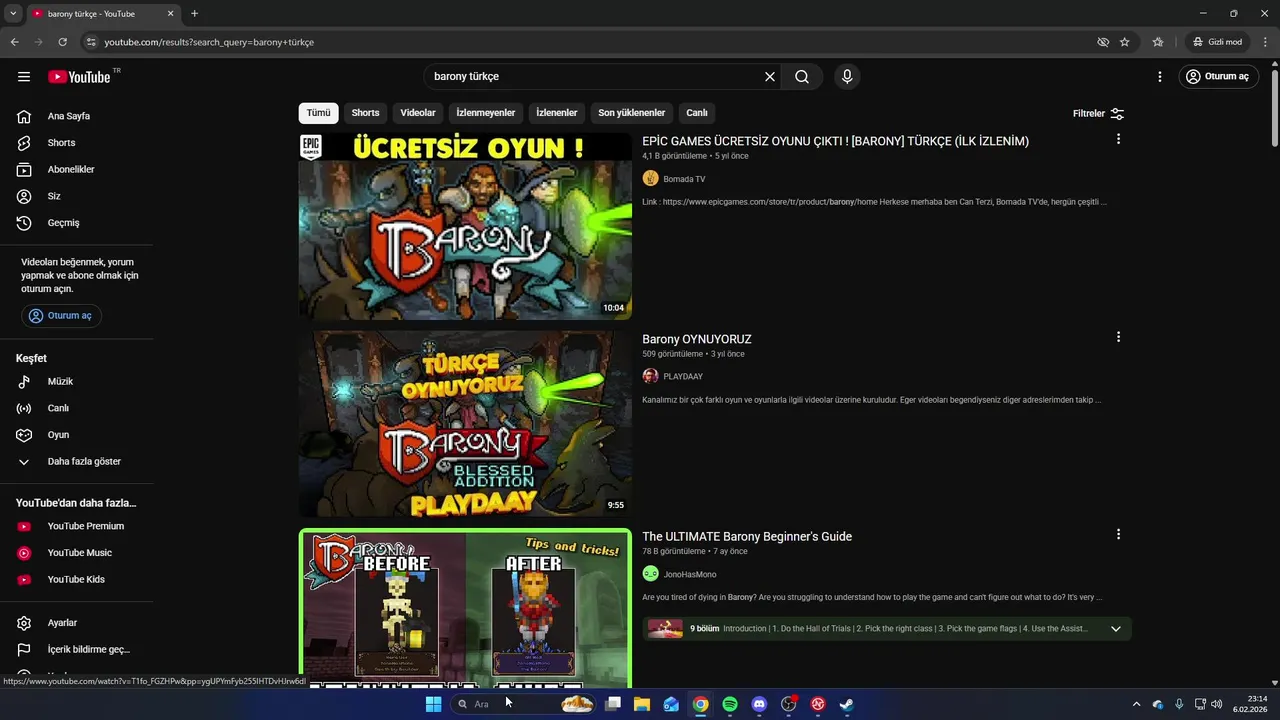Screen dimensions: 1280x720
Task: Click the magnifier search button
Action: click(802, 76)
